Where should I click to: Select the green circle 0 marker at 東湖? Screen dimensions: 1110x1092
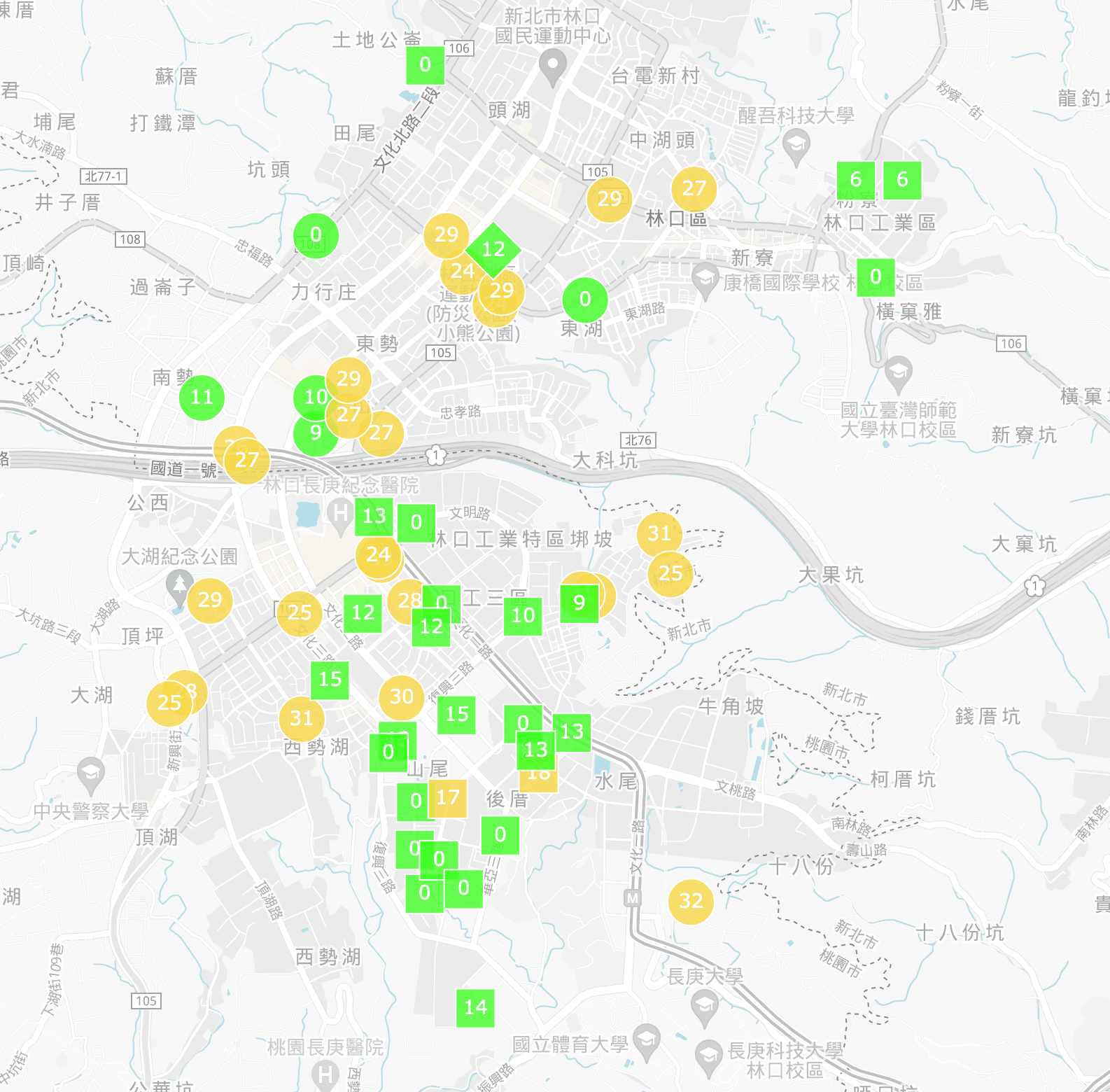[x=585, y=300]
